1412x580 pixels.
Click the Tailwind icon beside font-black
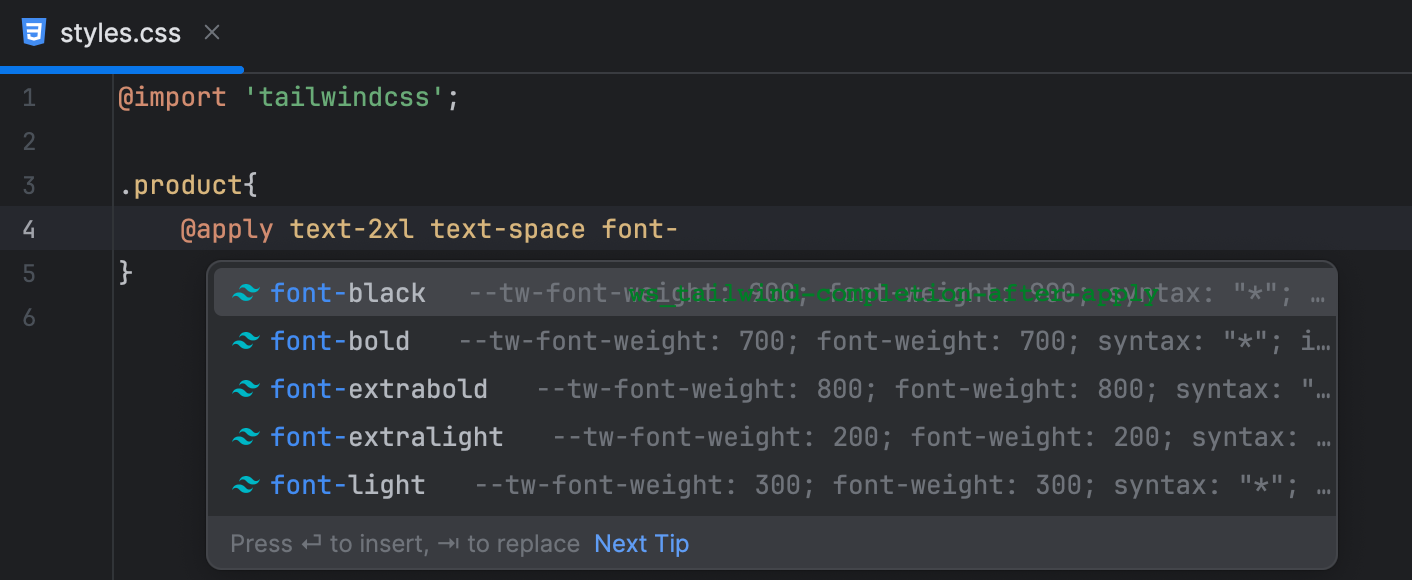tap(245, 293)
